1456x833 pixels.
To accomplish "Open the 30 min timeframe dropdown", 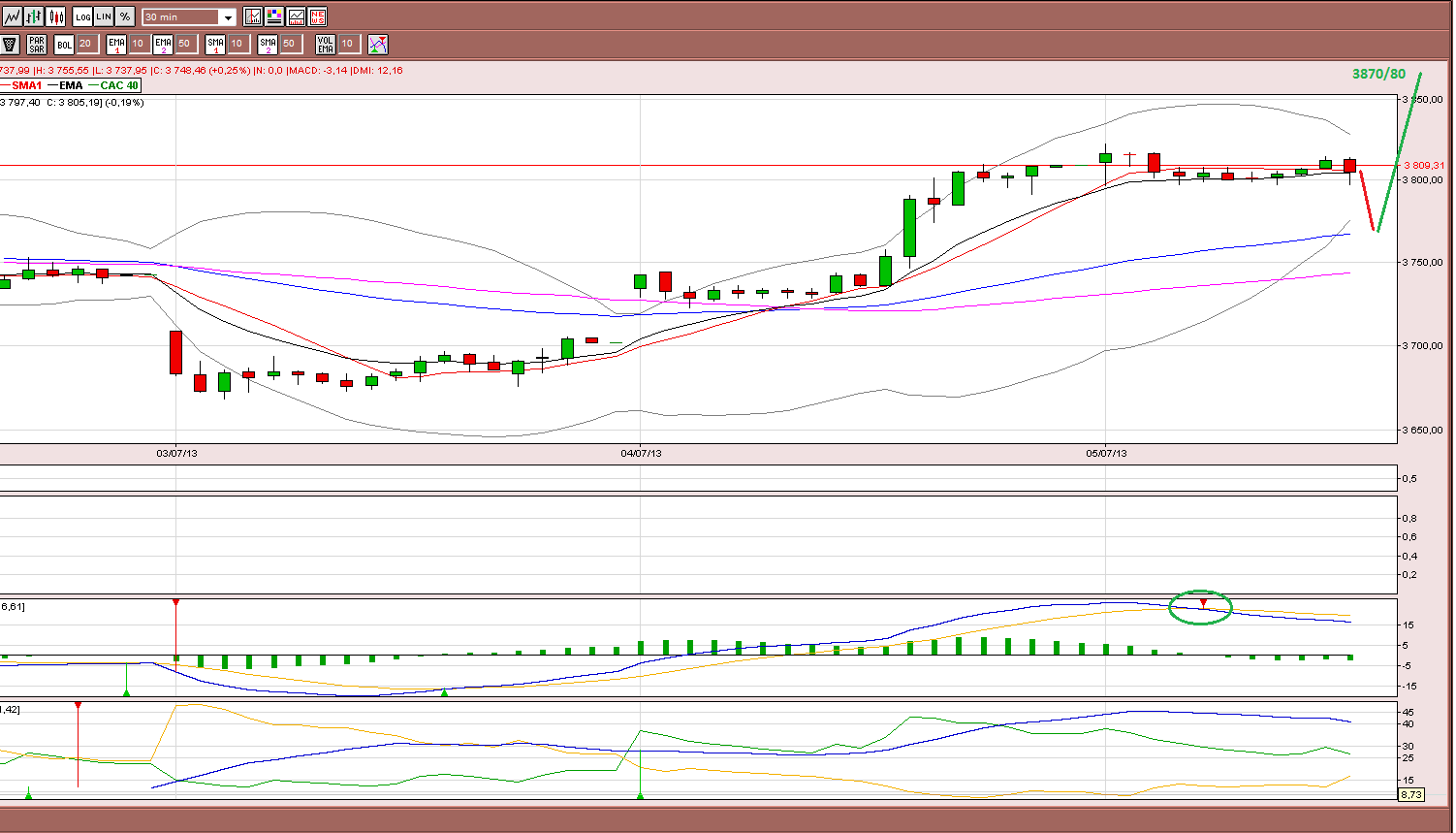I will (189, 16).
